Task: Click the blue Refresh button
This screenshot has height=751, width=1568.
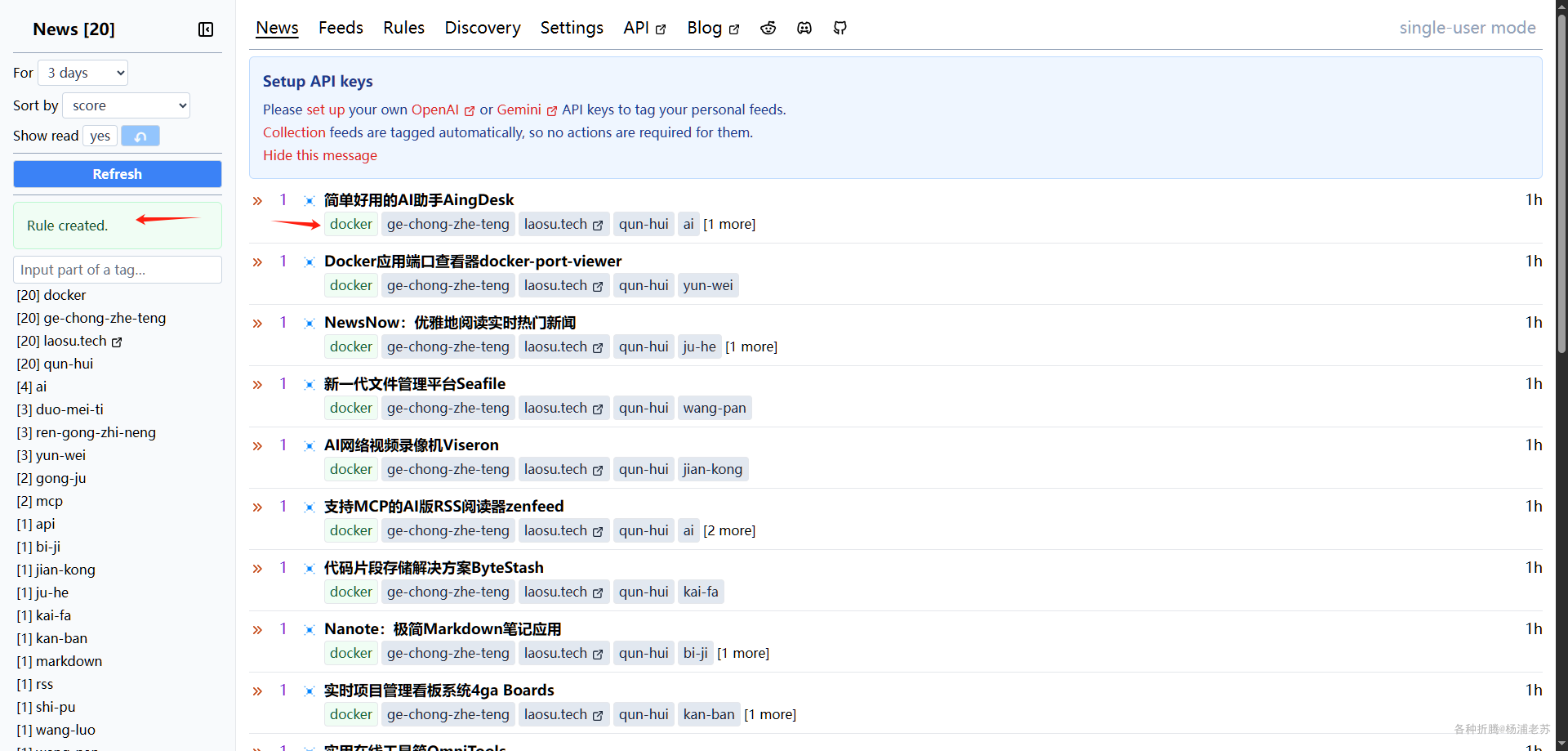Action: tap(118, 174)
